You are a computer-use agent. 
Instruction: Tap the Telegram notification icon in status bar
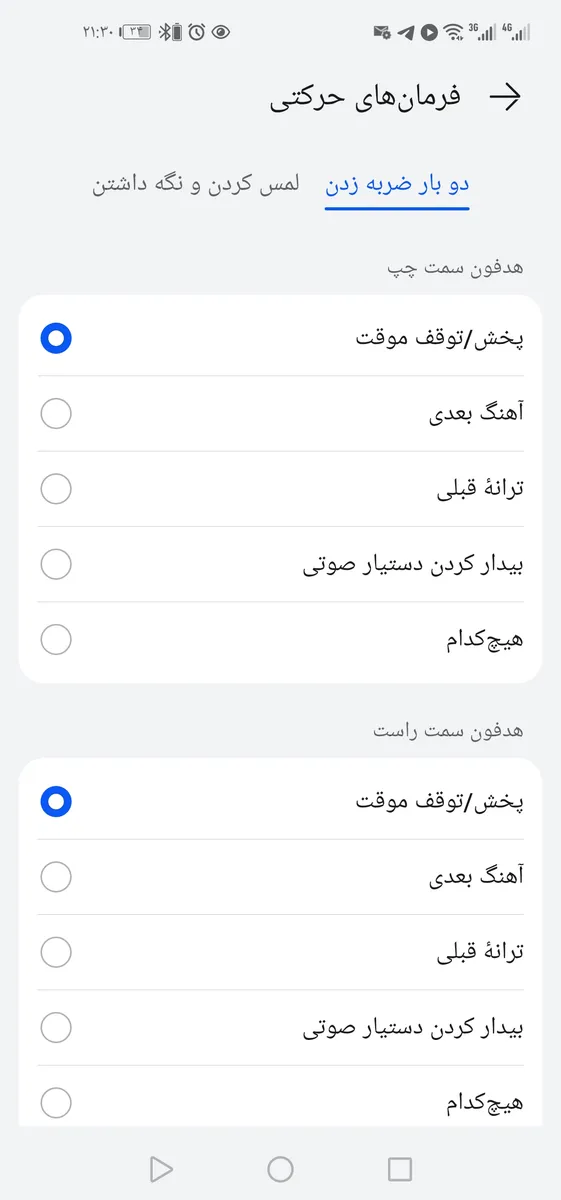(x=405, y=32)
